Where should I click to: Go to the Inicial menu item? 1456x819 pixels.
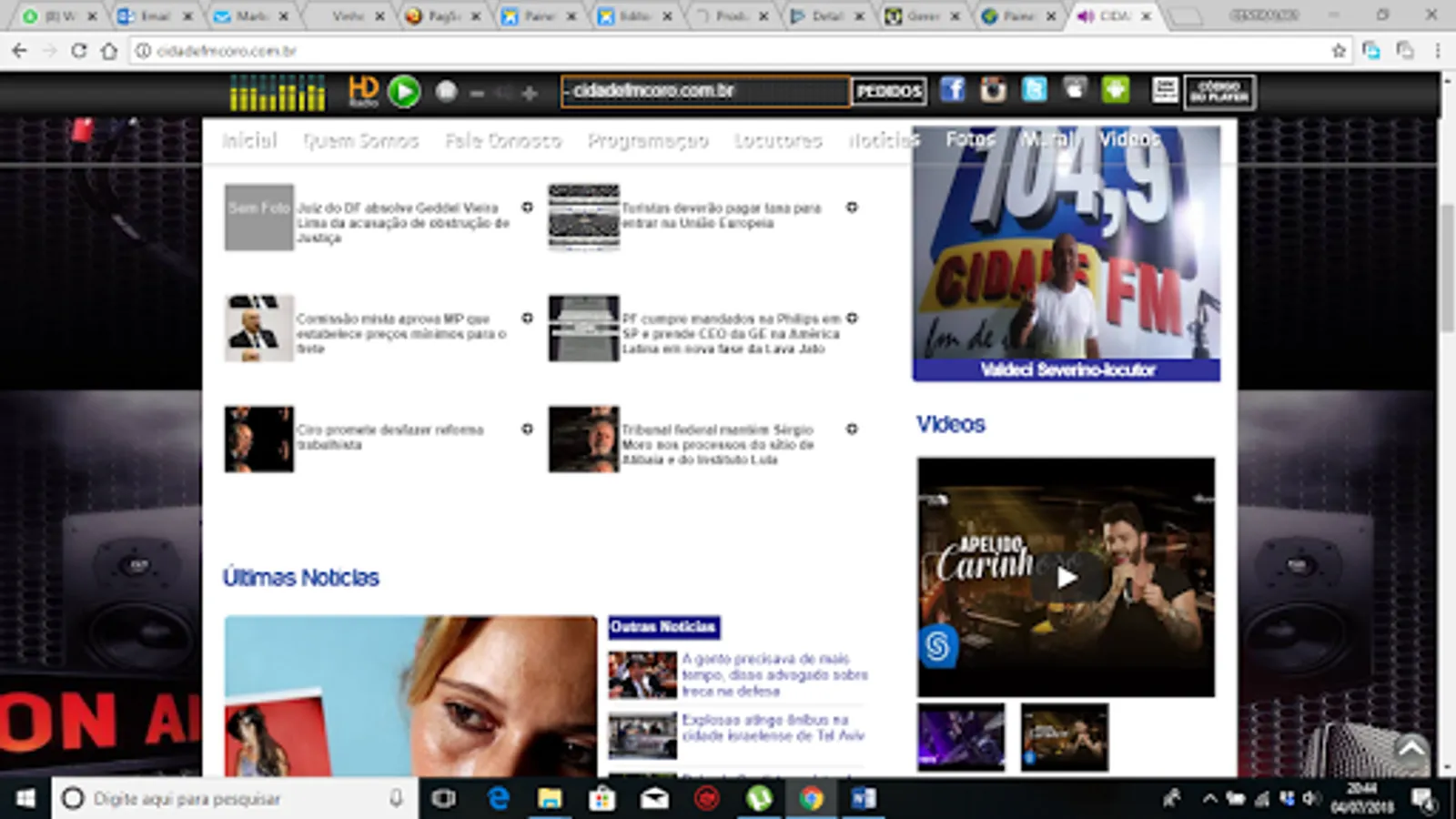coord(249,140)
